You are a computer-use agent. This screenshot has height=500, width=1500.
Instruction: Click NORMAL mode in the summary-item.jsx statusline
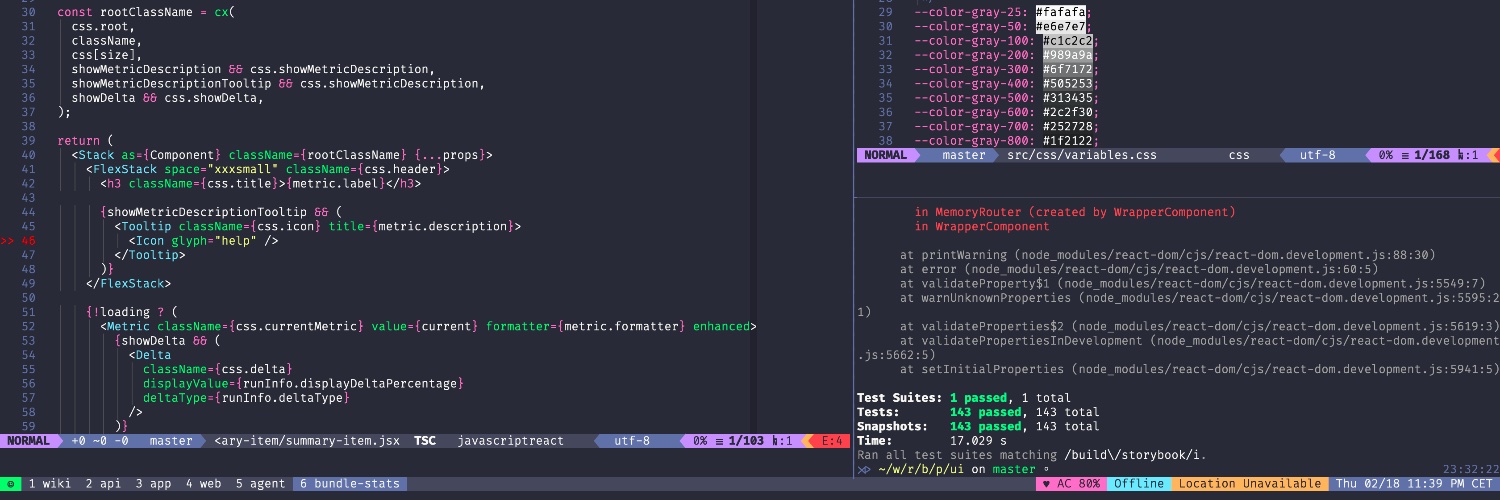click(28, 440)
